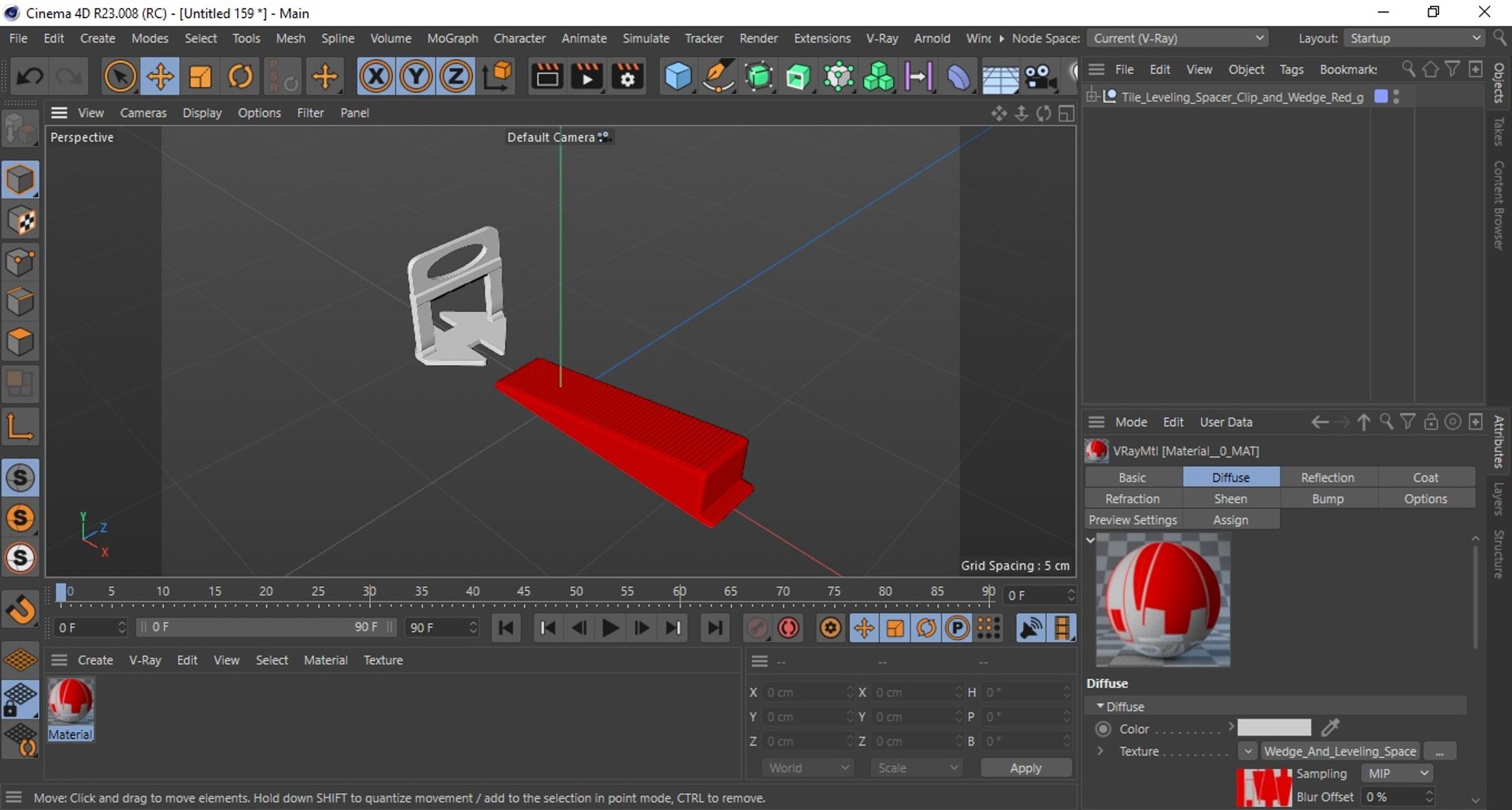Open the MoGraph menu

point(452,38)
